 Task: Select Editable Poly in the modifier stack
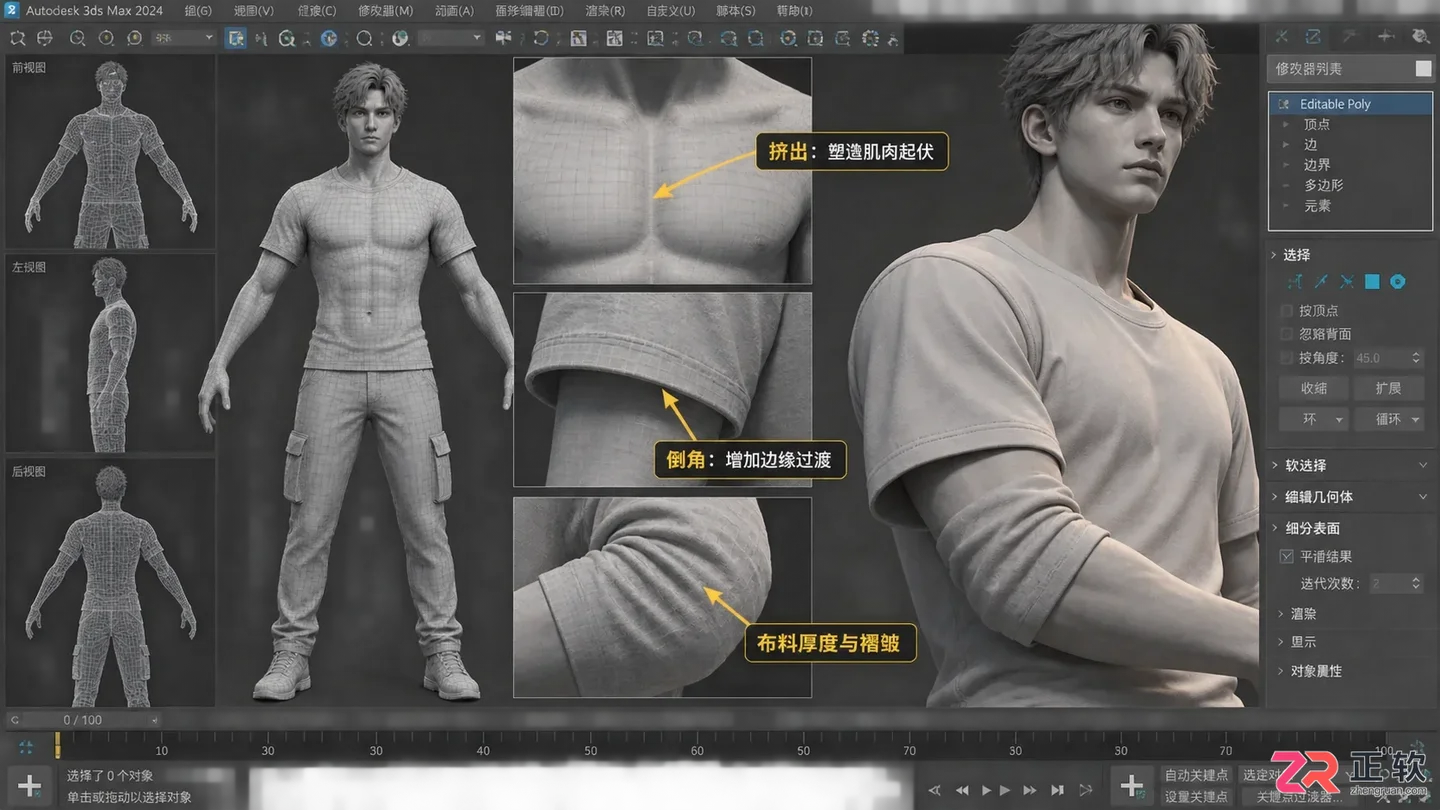1350,104
